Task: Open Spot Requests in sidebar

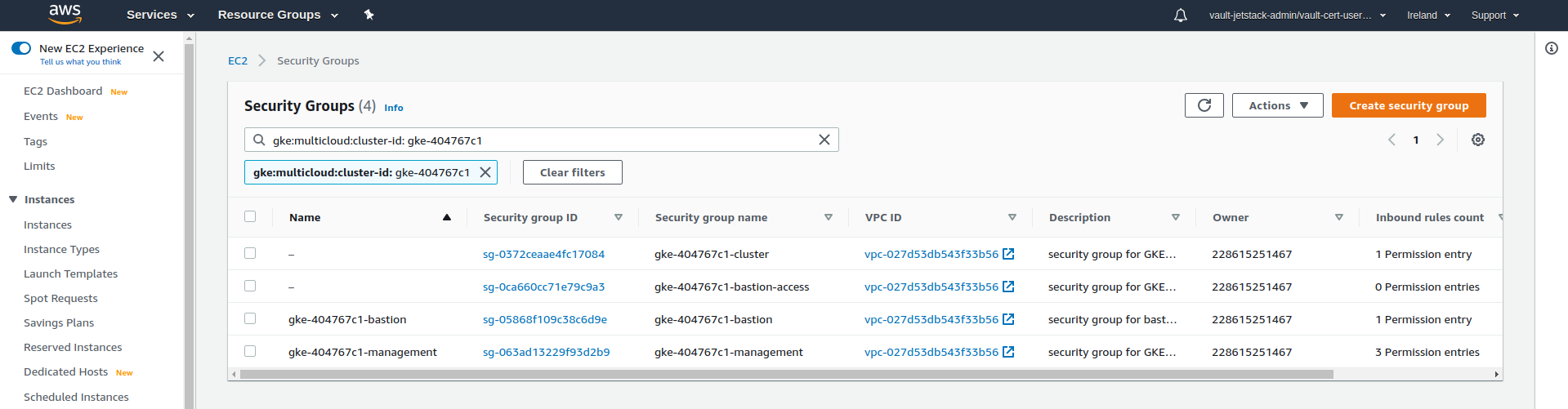Action: tap(60, 298)
